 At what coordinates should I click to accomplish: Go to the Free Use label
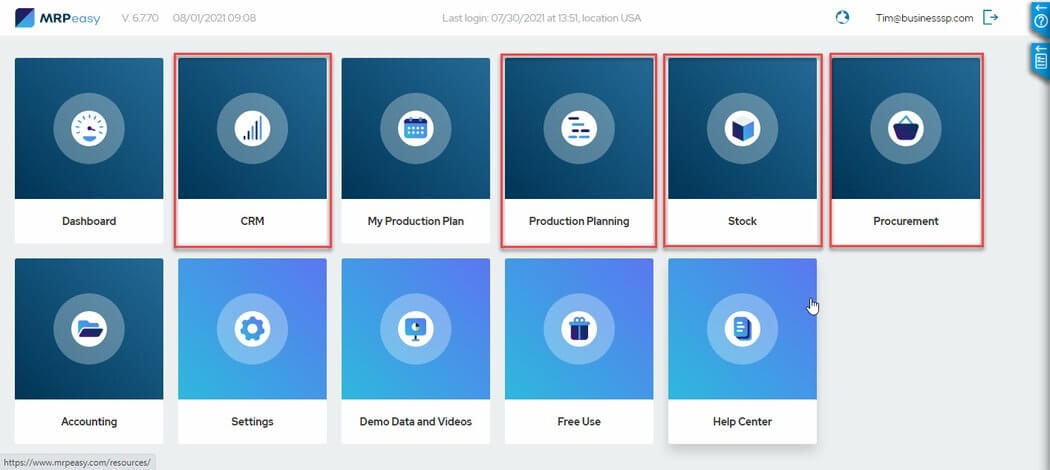579,422
